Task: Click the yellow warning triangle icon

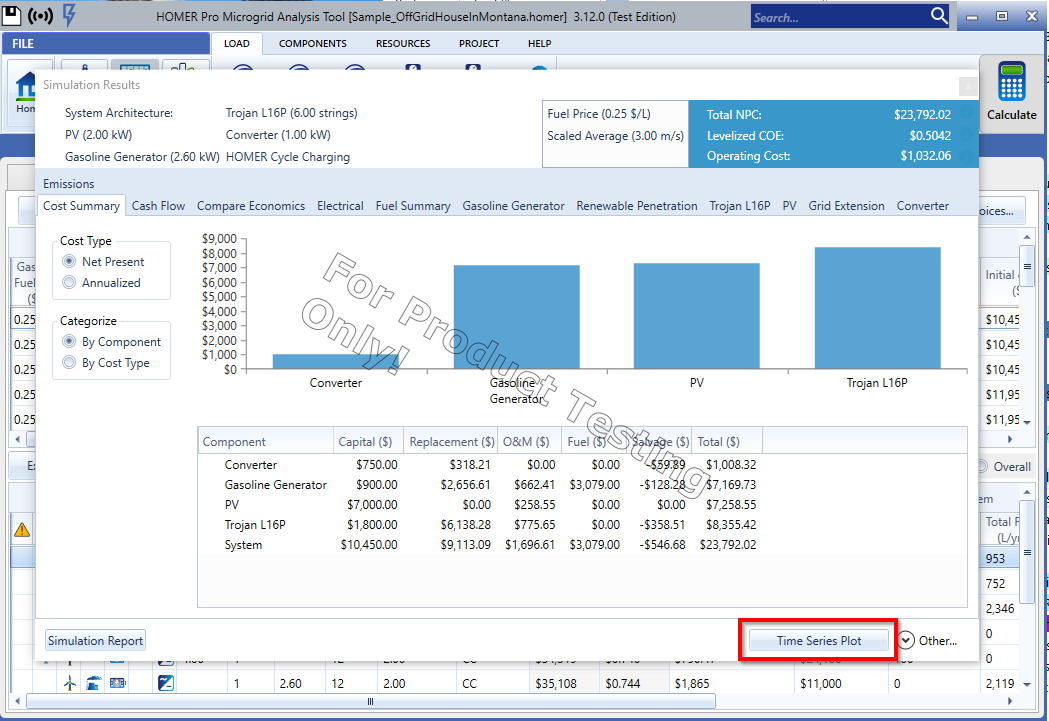Action: tap(21, 530)
